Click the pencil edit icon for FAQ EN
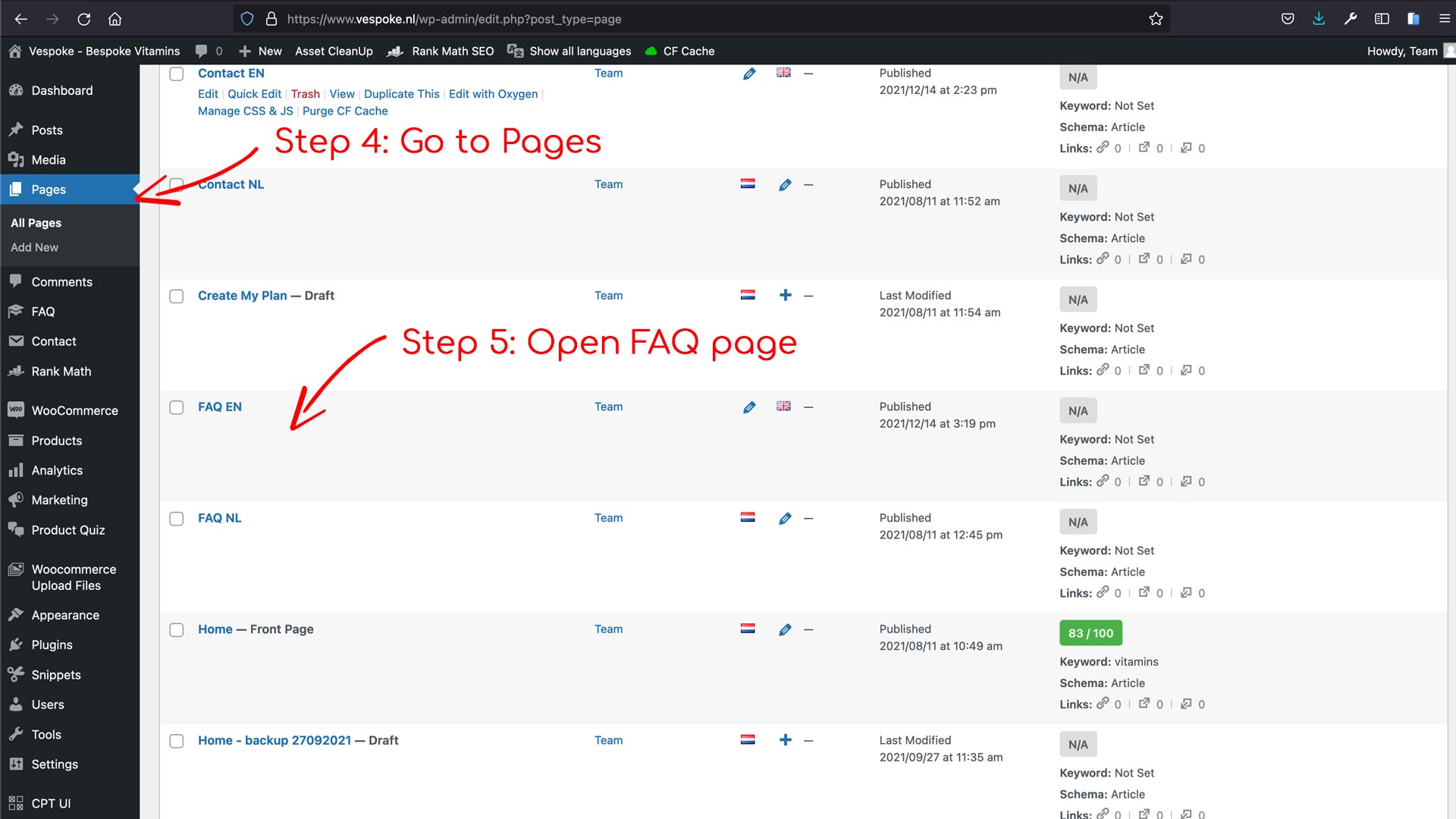This screenshot has height=819, width=1456. [x=748, y=407]
